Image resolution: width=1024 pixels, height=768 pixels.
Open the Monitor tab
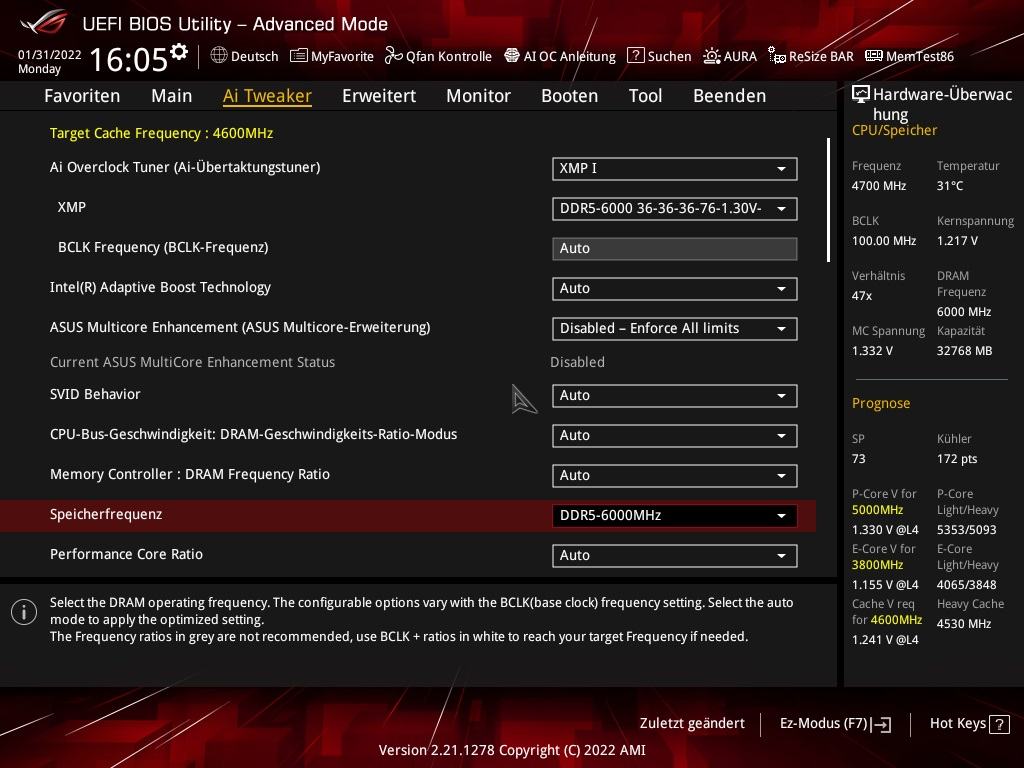(x=479, y=96)
